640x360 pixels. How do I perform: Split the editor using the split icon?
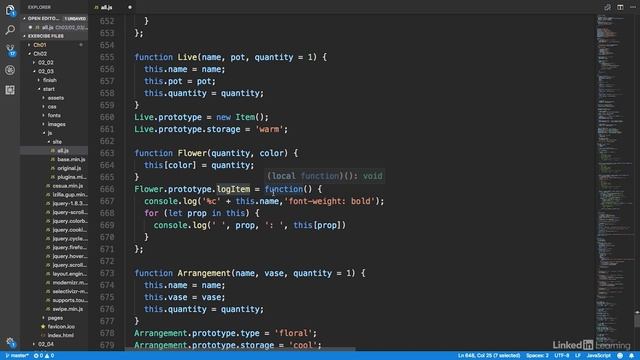[x=620, y=7]
